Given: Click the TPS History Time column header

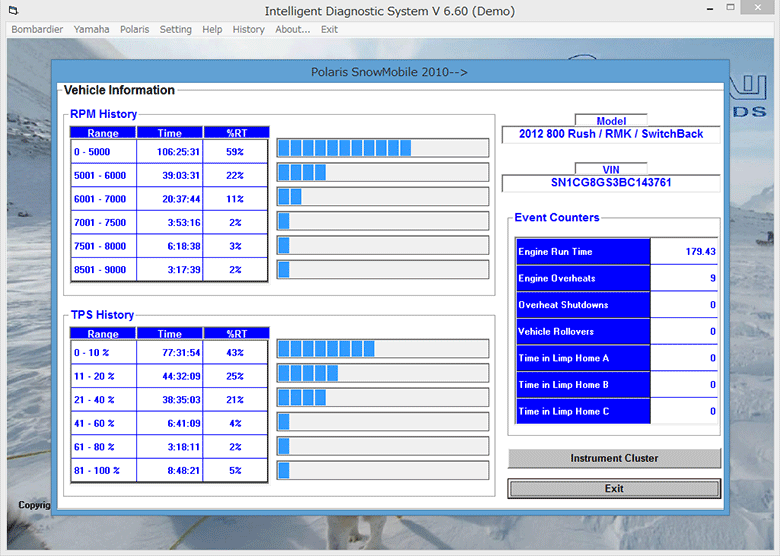Looking at the screenshot, I should [170, 334].
